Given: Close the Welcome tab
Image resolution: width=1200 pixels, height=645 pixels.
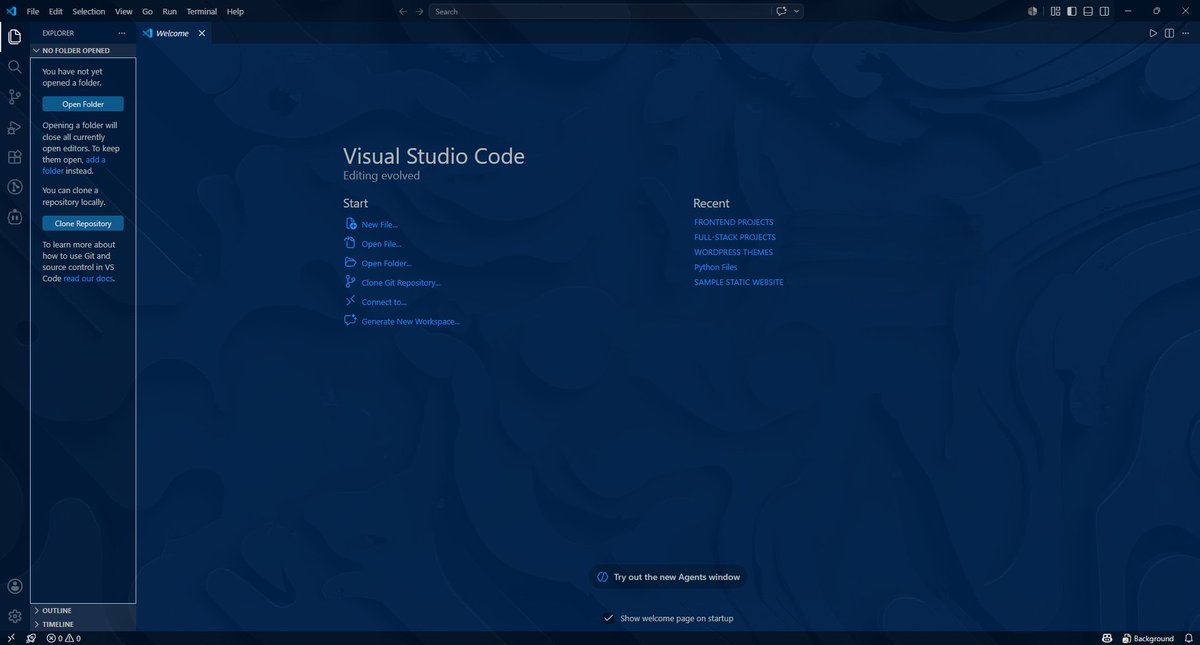Looking at the screenshot, I should click(201, 33).
